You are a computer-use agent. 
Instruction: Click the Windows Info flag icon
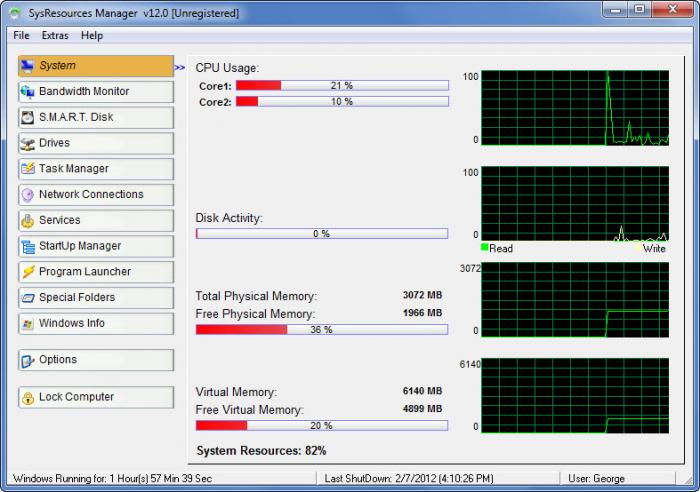28,324
